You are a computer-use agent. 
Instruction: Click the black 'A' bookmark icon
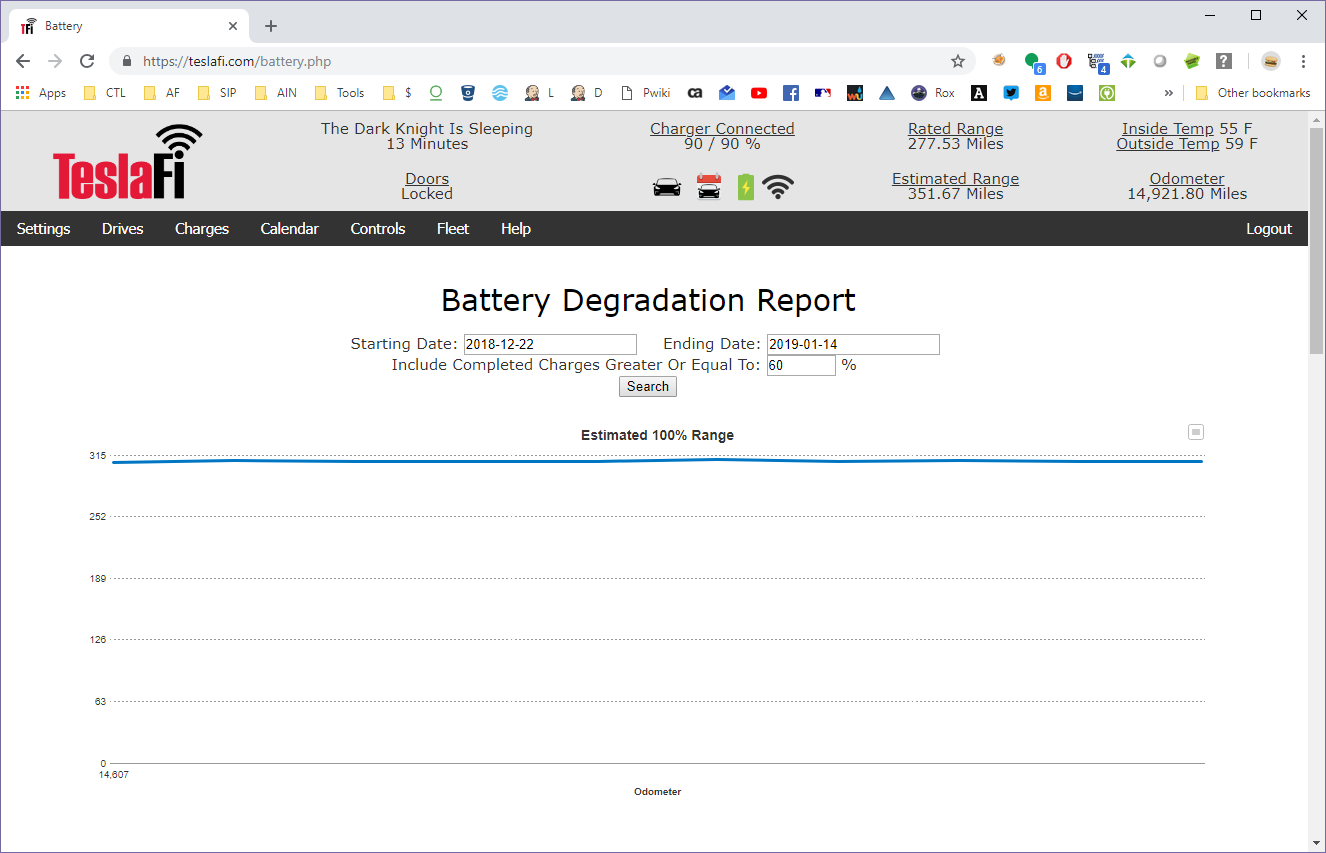click(x=979, y=93)
